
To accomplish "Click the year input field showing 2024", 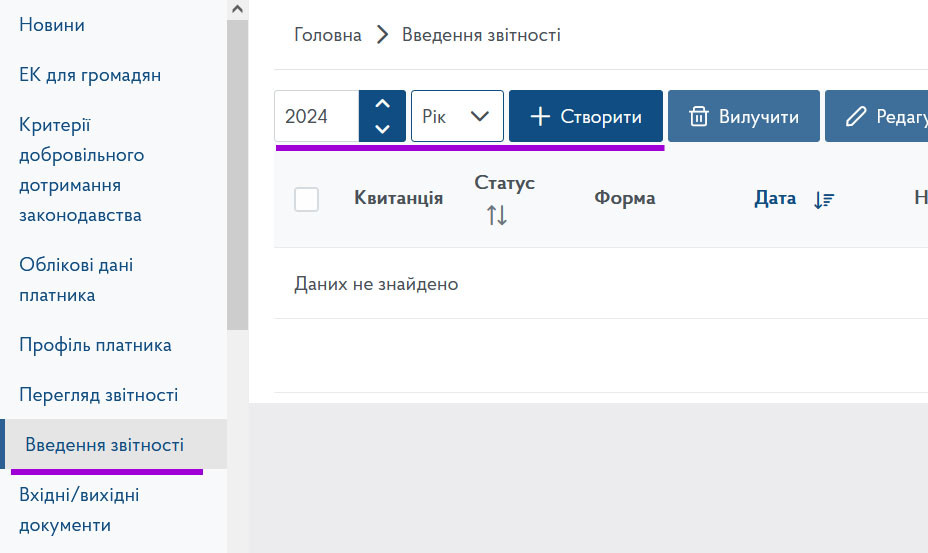I will click(x=315, y=116).
